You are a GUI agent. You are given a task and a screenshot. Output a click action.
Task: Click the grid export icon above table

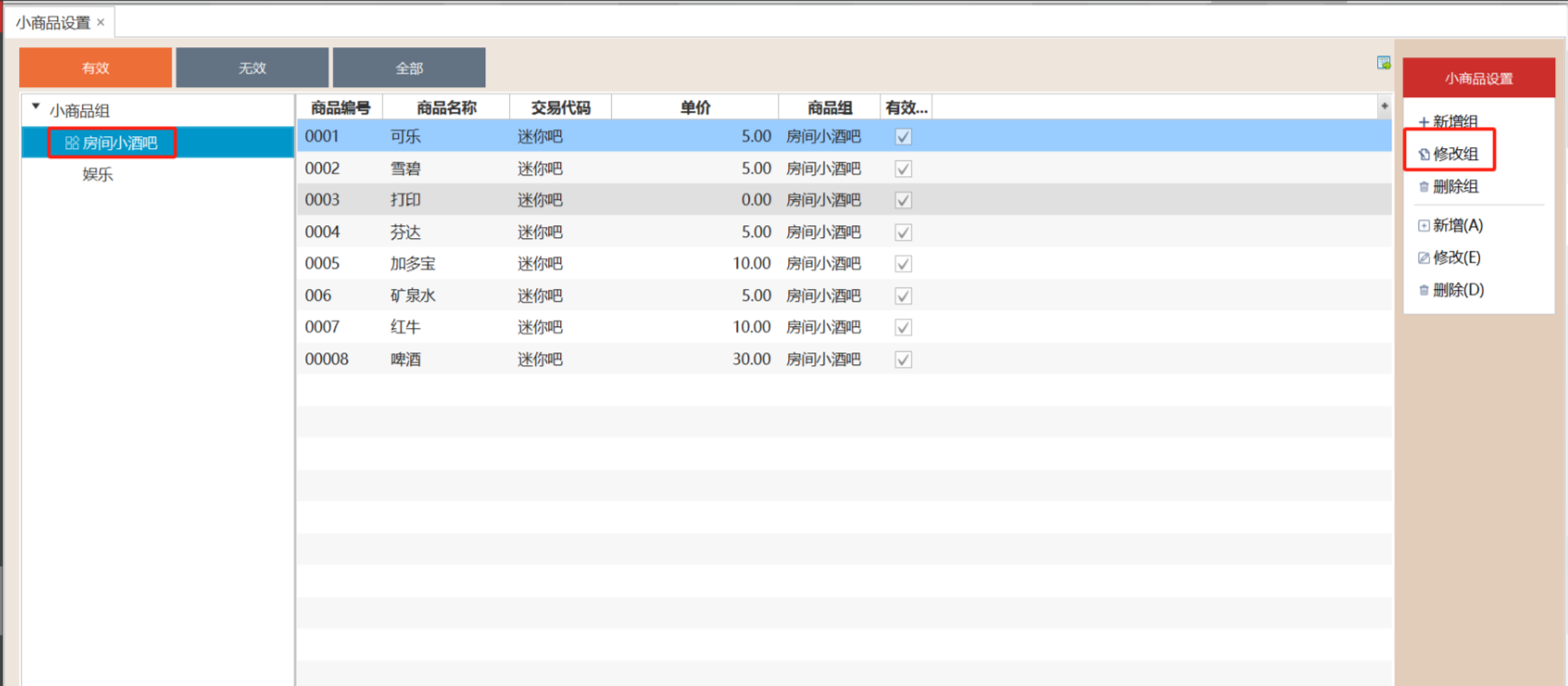[x=1383, y=63]
